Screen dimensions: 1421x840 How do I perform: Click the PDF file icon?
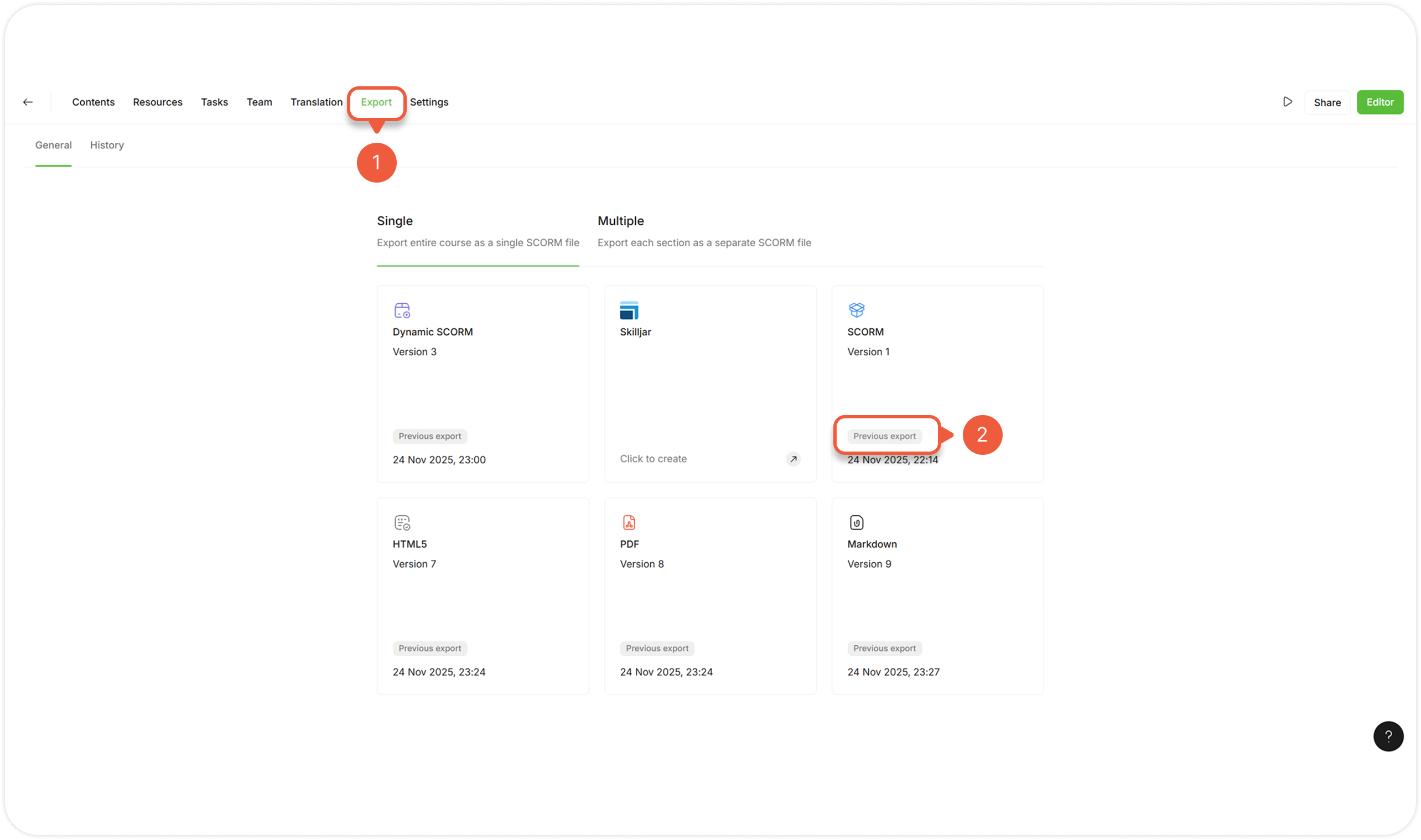click(629, 522)
